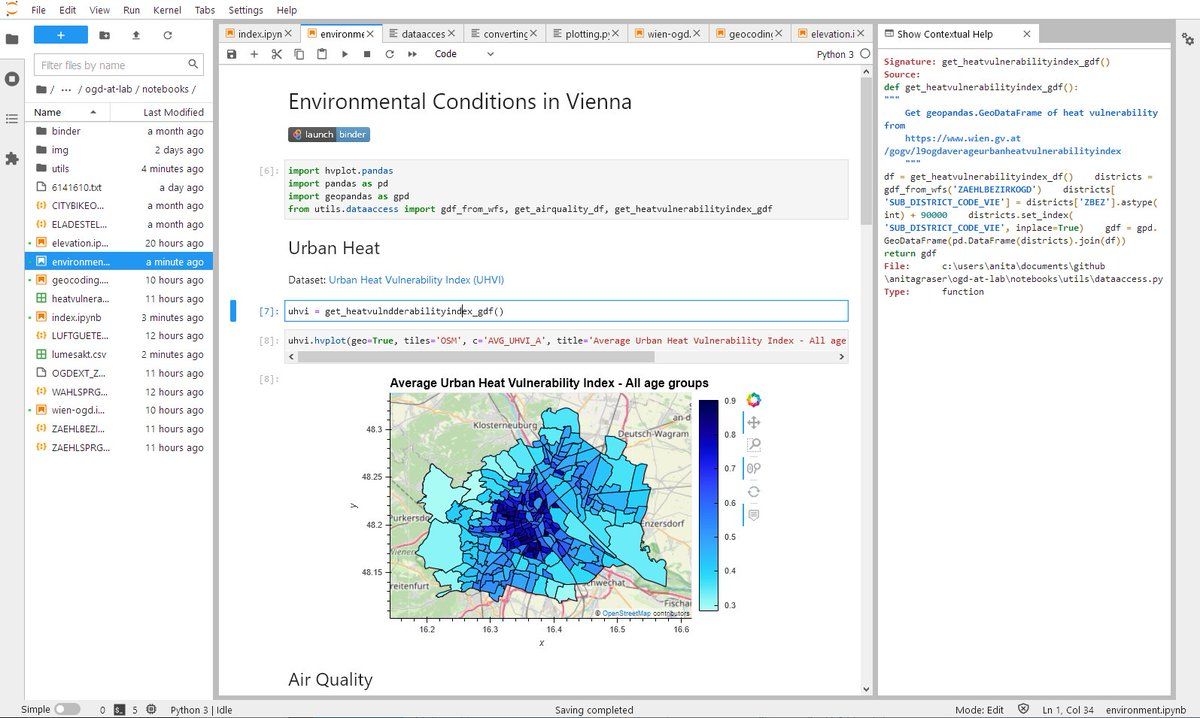
Task: Open the Run menu
Action: (x=132, y=10)
